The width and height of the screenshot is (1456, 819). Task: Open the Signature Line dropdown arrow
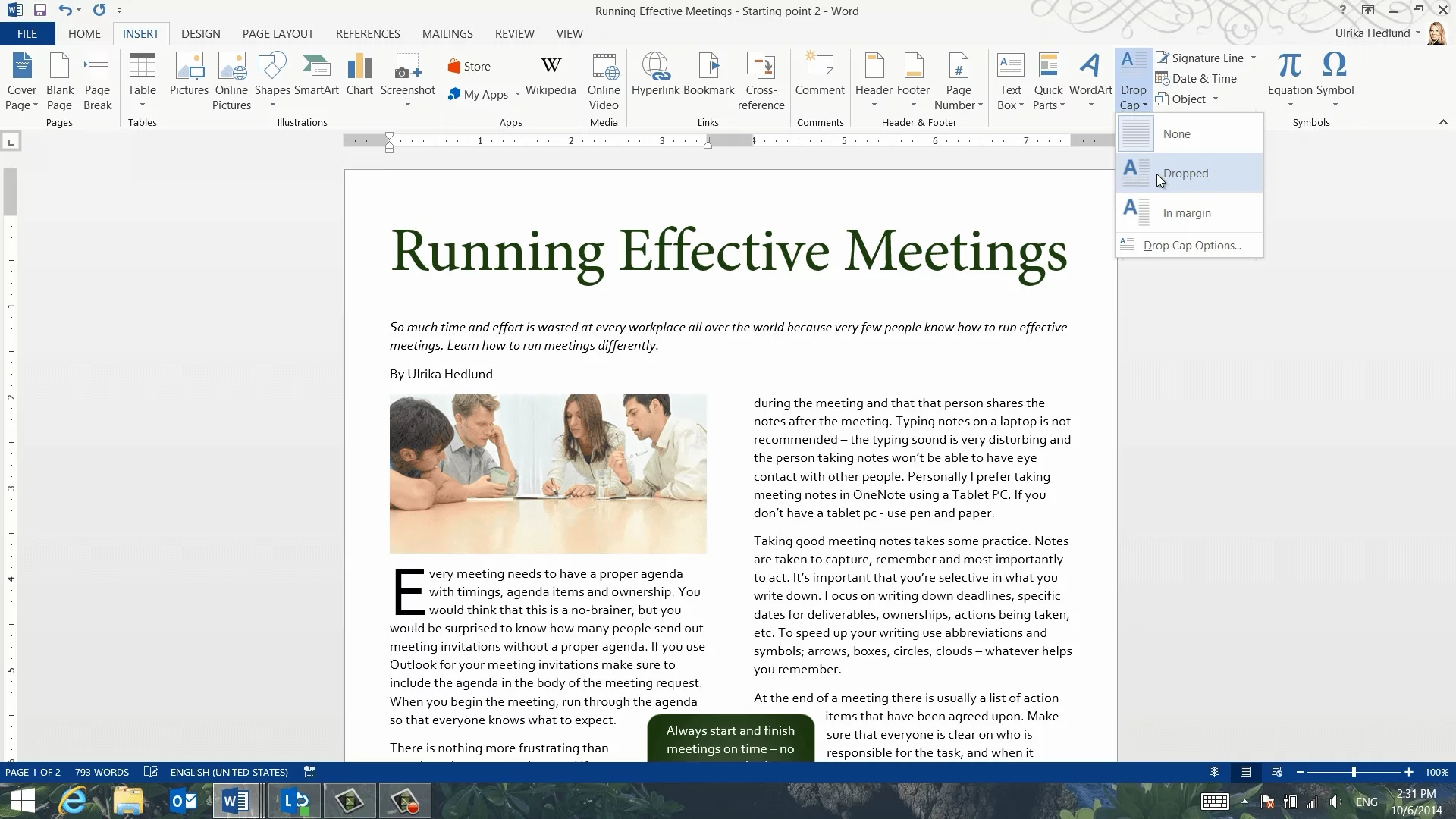tap(1254, 58)
